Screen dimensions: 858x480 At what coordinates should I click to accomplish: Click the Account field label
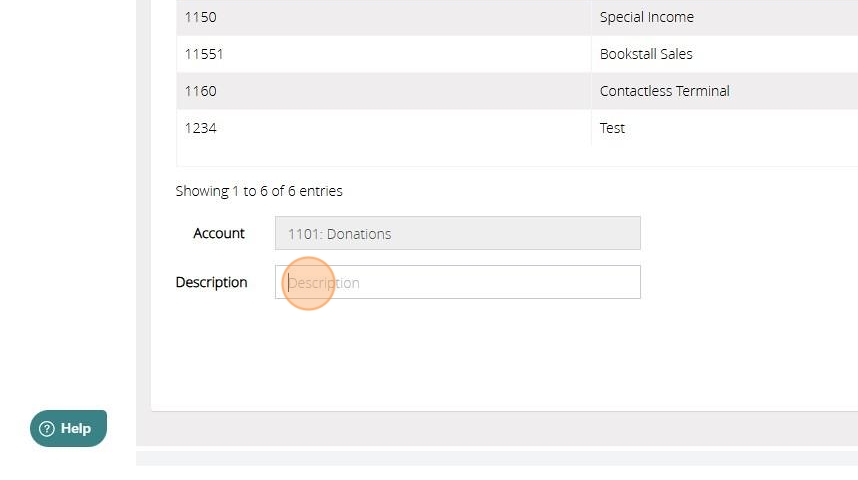click(219, 234)
